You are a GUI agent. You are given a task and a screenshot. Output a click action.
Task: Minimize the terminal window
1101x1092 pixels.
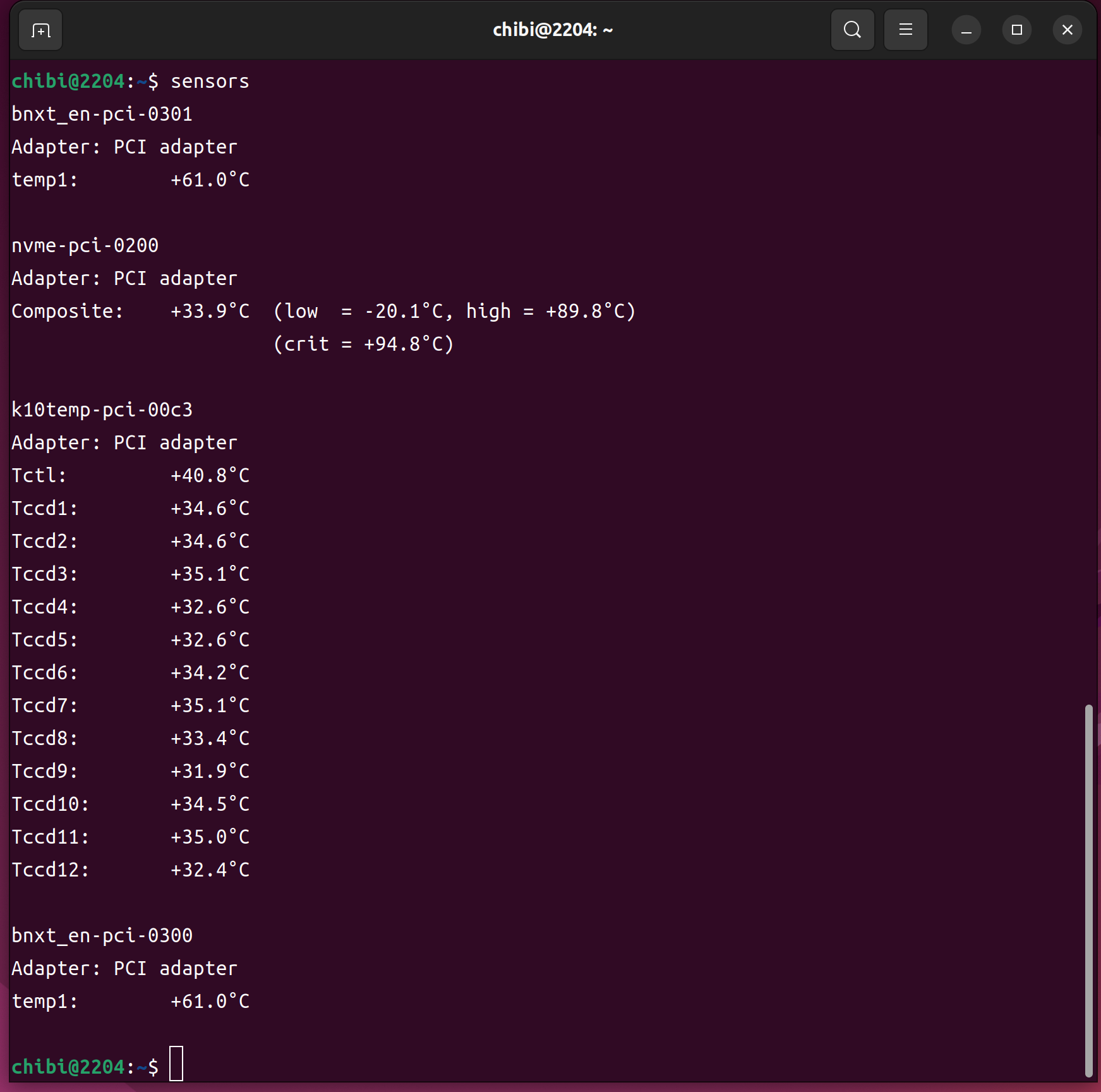coord(966,30)
